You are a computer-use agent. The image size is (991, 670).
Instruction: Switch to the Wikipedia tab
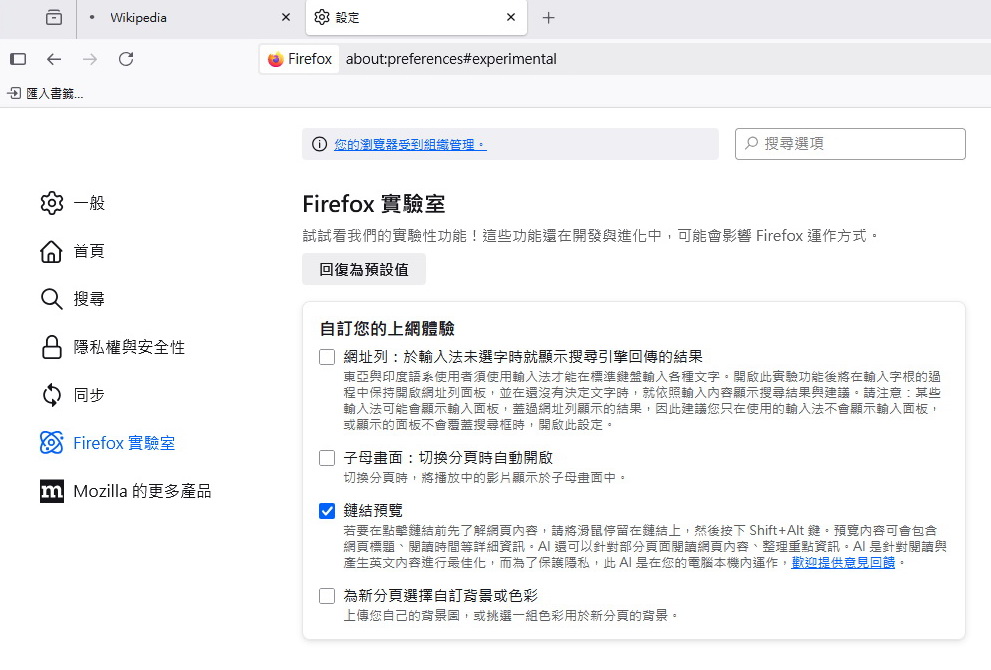coord(189,18)
